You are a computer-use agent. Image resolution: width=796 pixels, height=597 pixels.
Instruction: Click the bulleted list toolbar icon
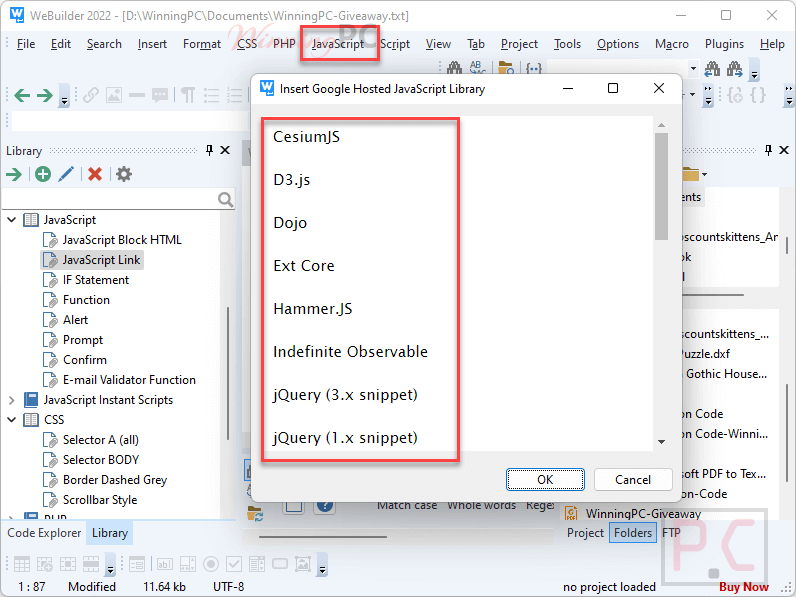[211, 95]
